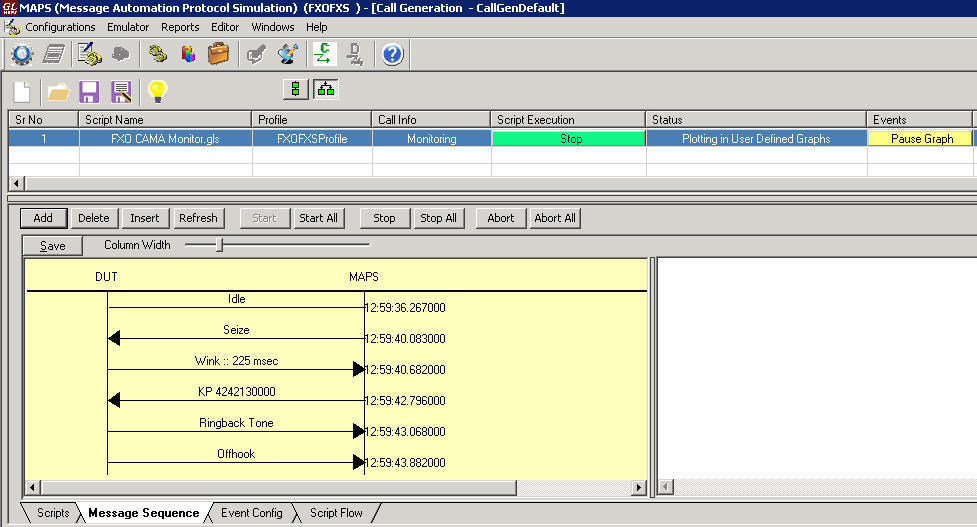
Task: Click the Offhook message label
Action: (236, 454)
